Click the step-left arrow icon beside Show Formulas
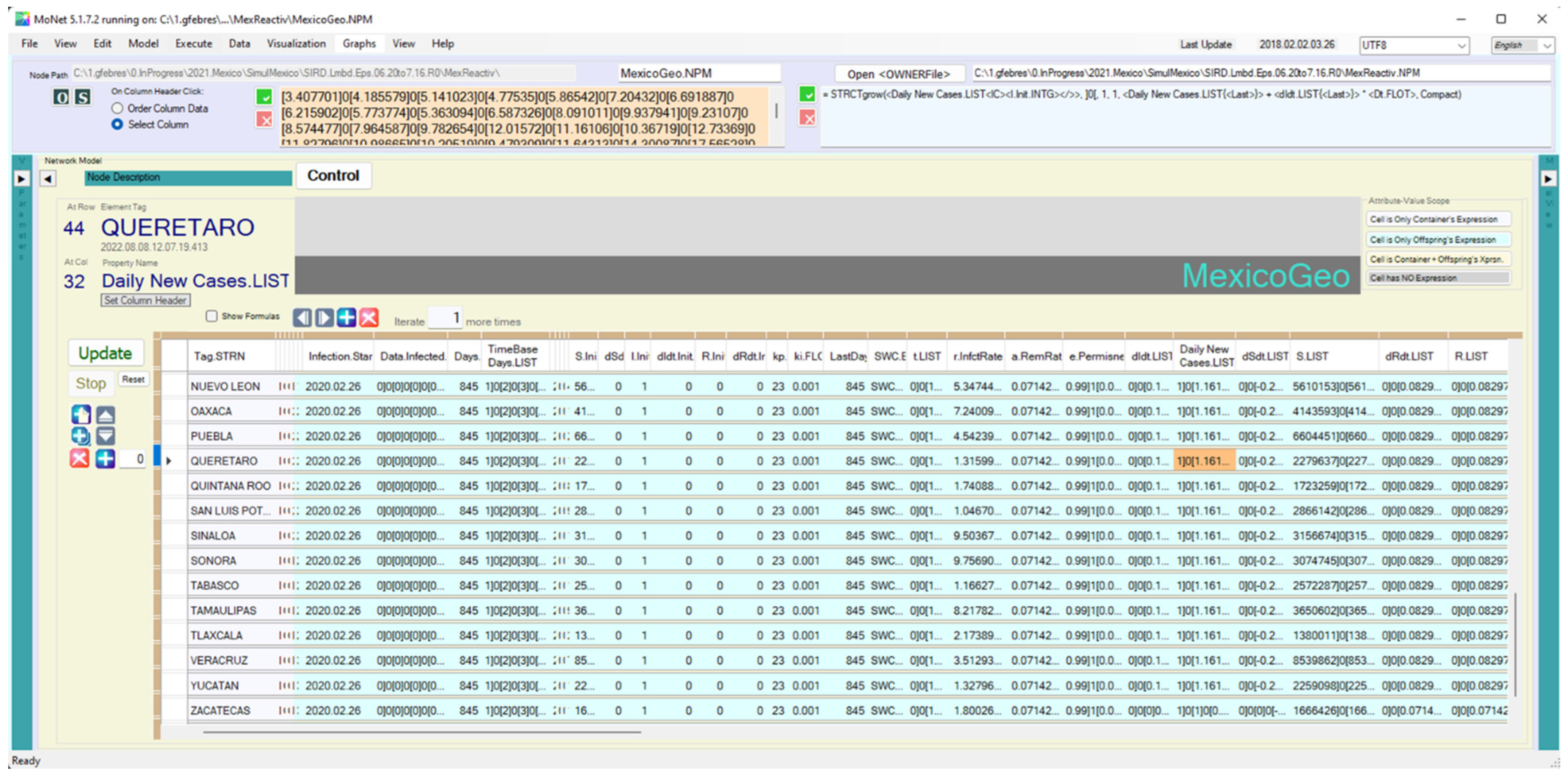The height and width of the screenshot is (778, 1568). [302, 317]
